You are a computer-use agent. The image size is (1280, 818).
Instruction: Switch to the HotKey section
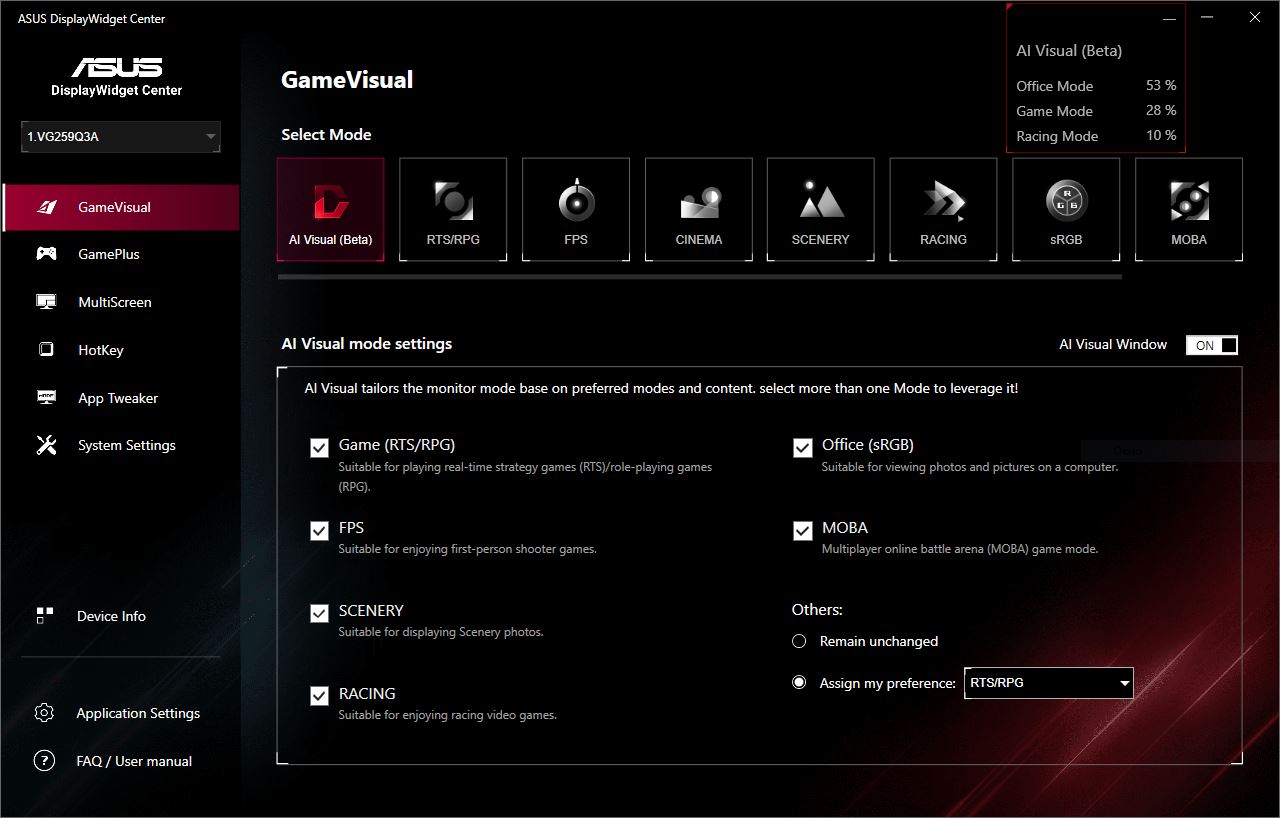coord(101,350)
